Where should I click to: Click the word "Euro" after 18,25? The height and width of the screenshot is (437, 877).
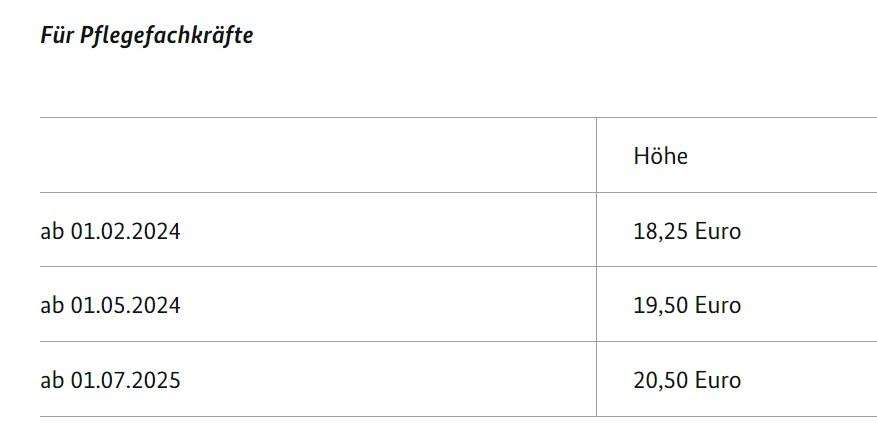(718, 231)
